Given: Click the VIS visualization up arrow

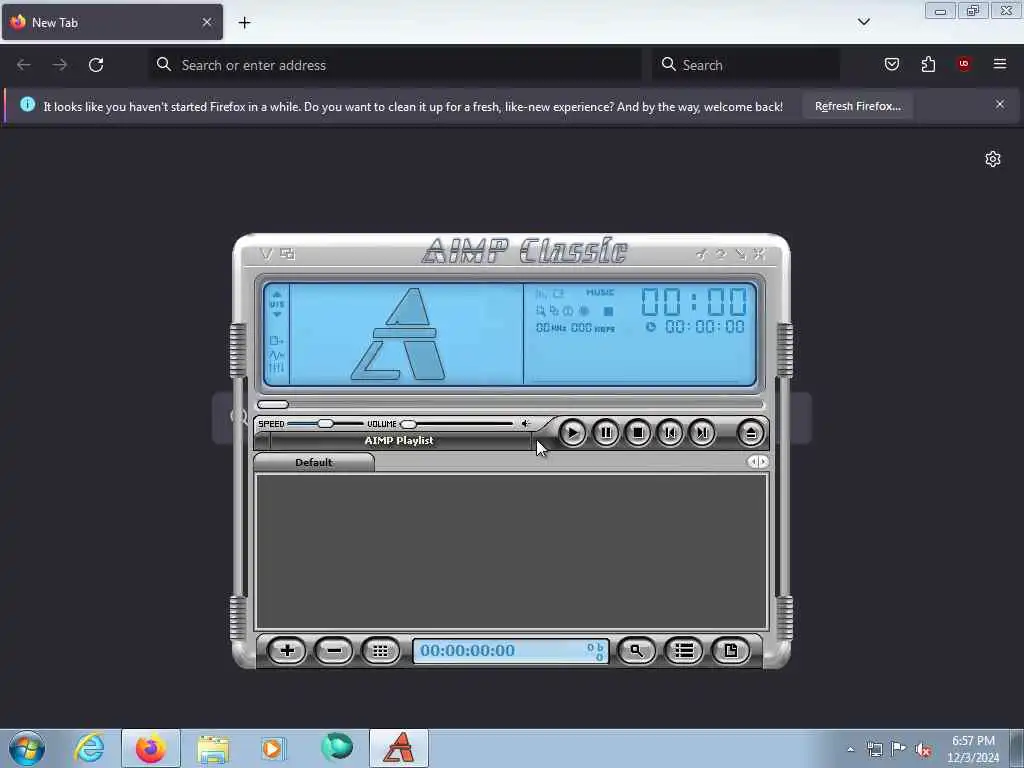Looking at the screenshot, I should tap(277, 295).
